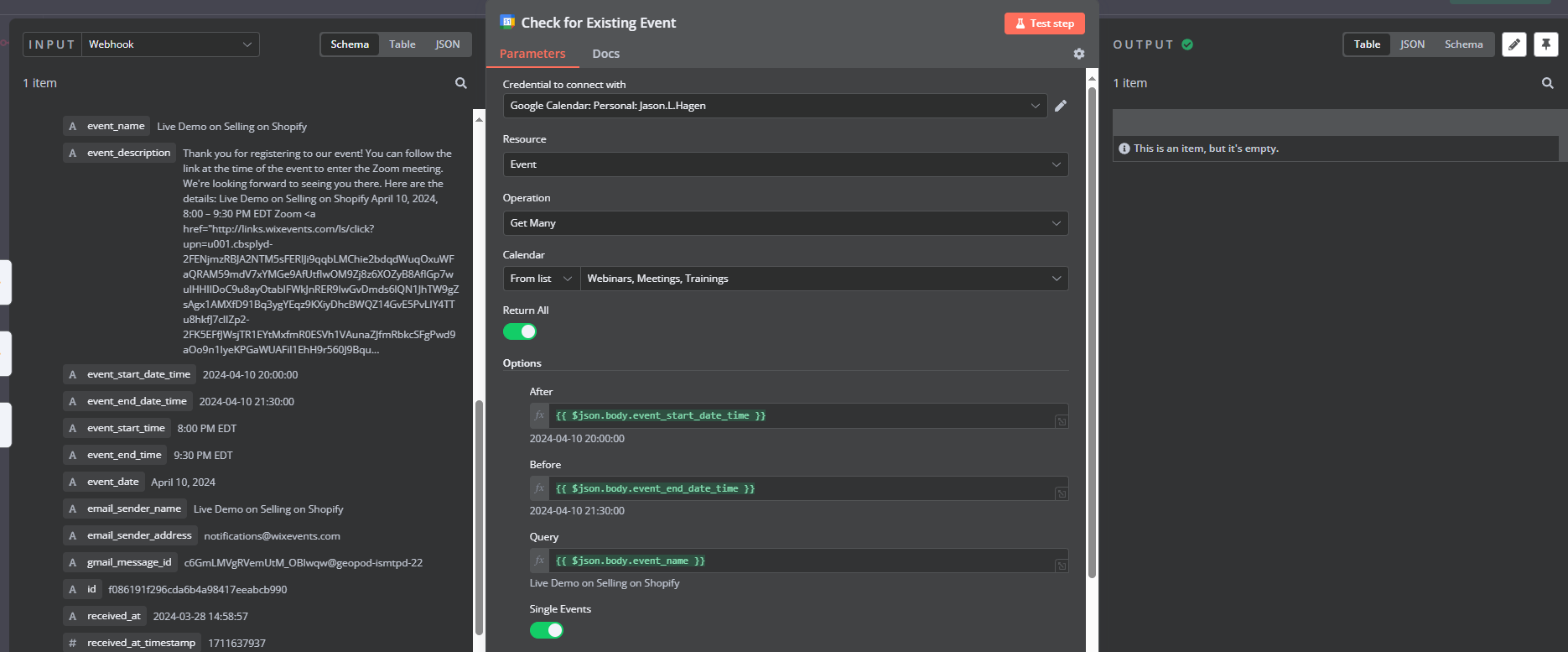Click the gmail_message_id field pill
Image resolution: width=1568 pixels, height=652 pixels.
(x=120, y=562)
